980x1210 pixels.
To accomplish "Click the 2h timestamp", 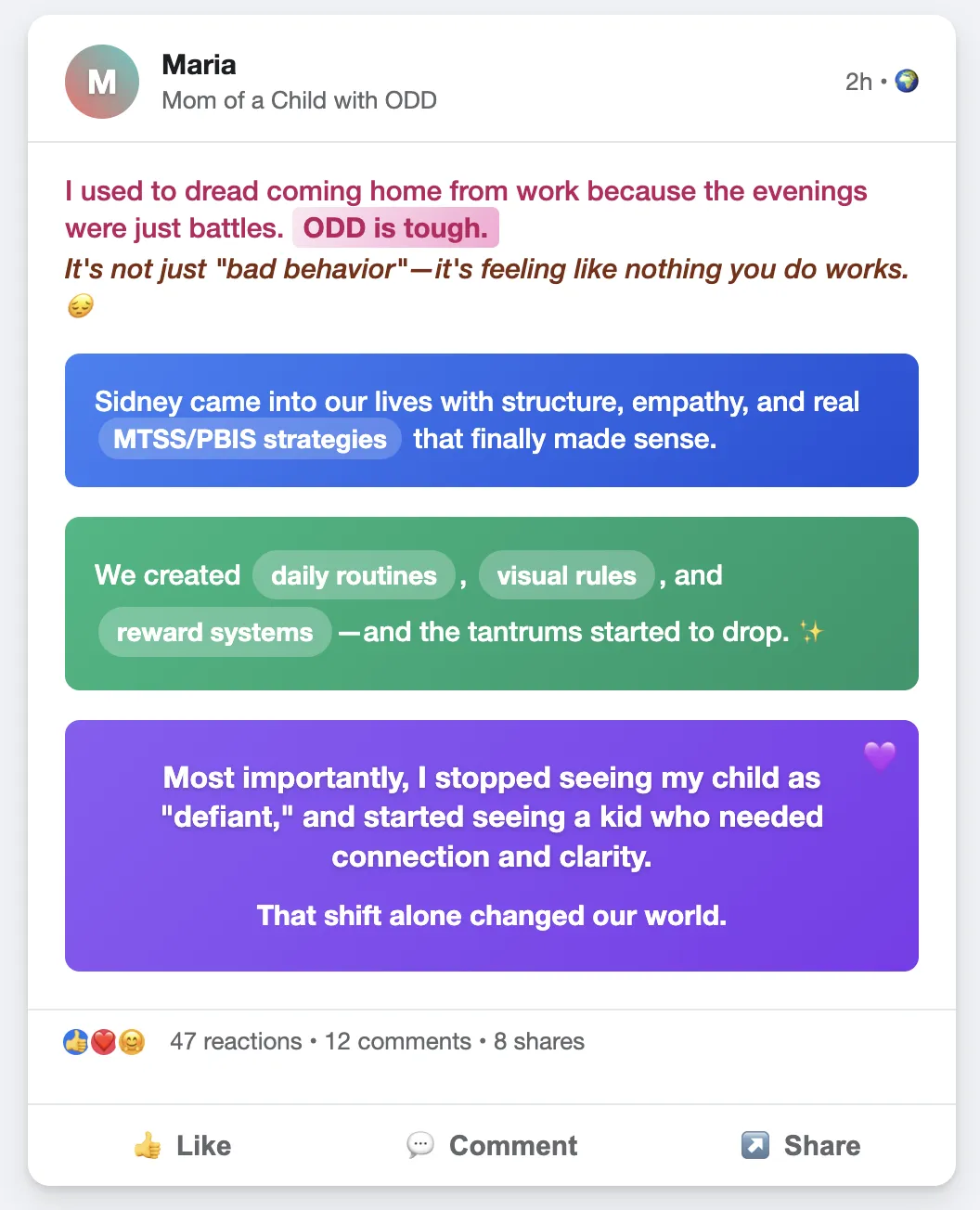I will coord(858,82).
